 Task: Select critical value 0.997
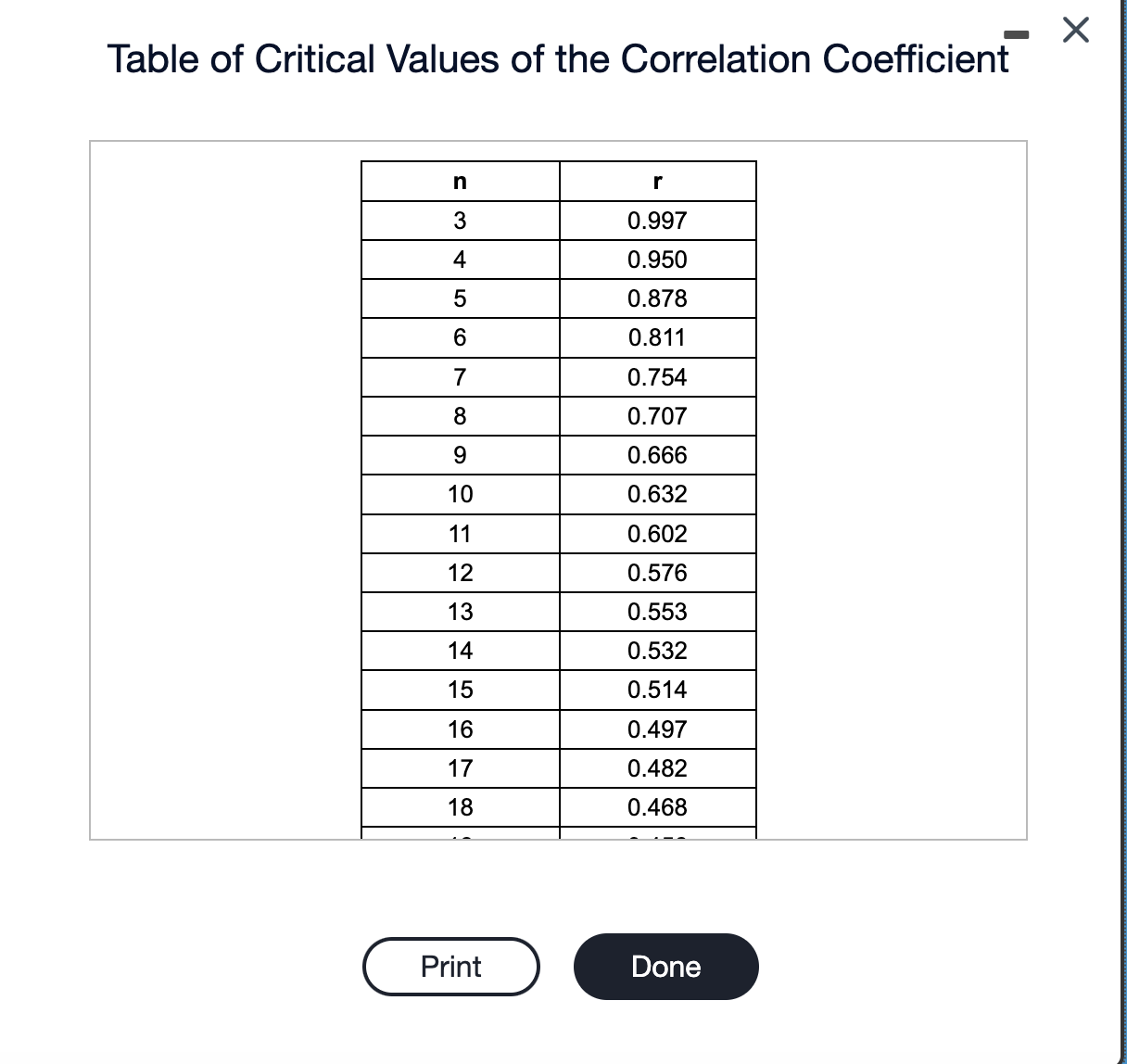click(658, 220)
